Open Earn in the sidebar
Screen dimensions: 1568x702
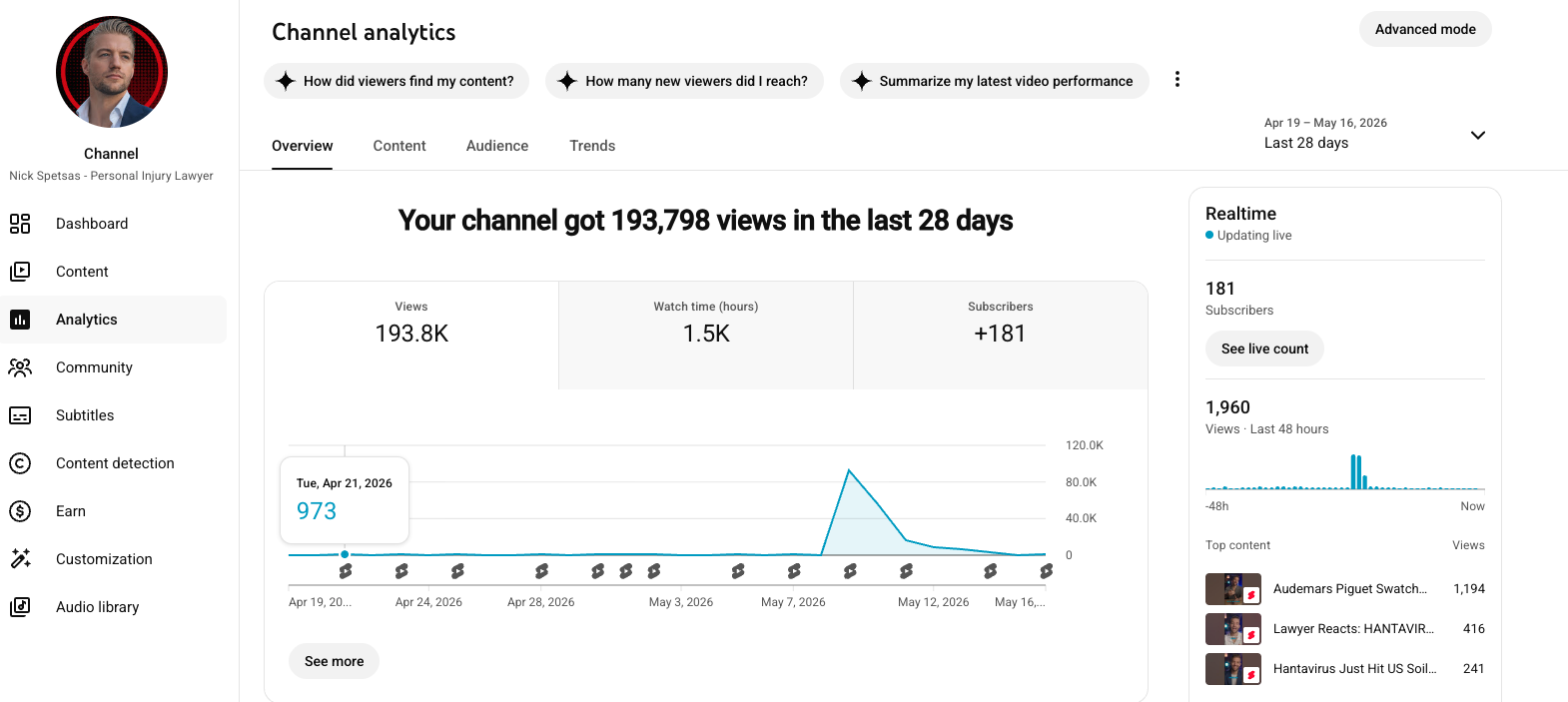114,511
